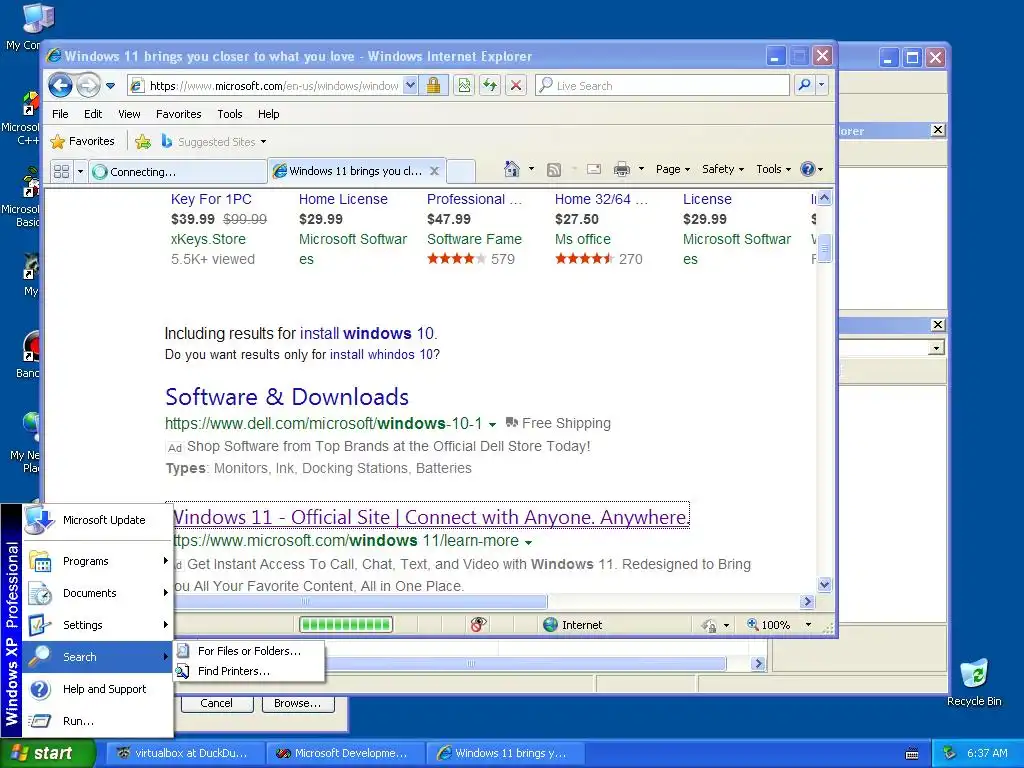
Task: Select Find Printers... submenu item
Action: coord(249,671)
